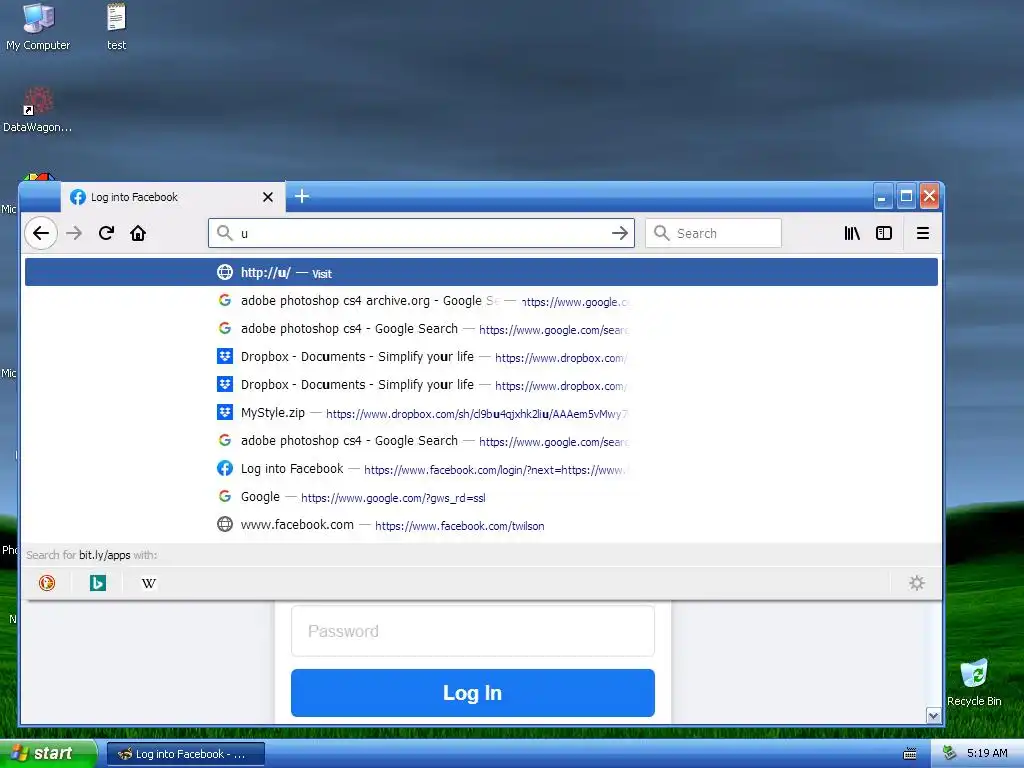1024x768 pixels.
Task: Click the magnifier icon in Search box
Action: coord(662,233)
